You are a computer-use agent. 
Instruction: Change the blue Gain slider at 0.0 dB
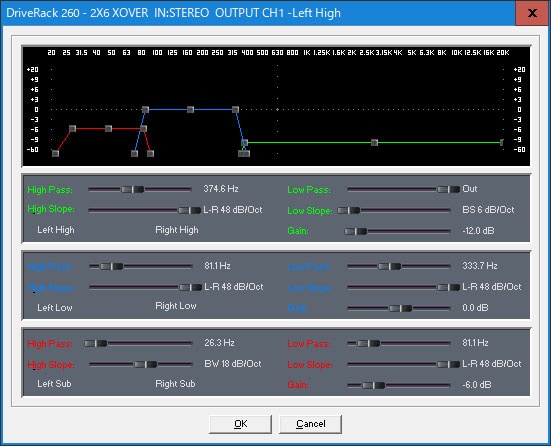point(400,308)
